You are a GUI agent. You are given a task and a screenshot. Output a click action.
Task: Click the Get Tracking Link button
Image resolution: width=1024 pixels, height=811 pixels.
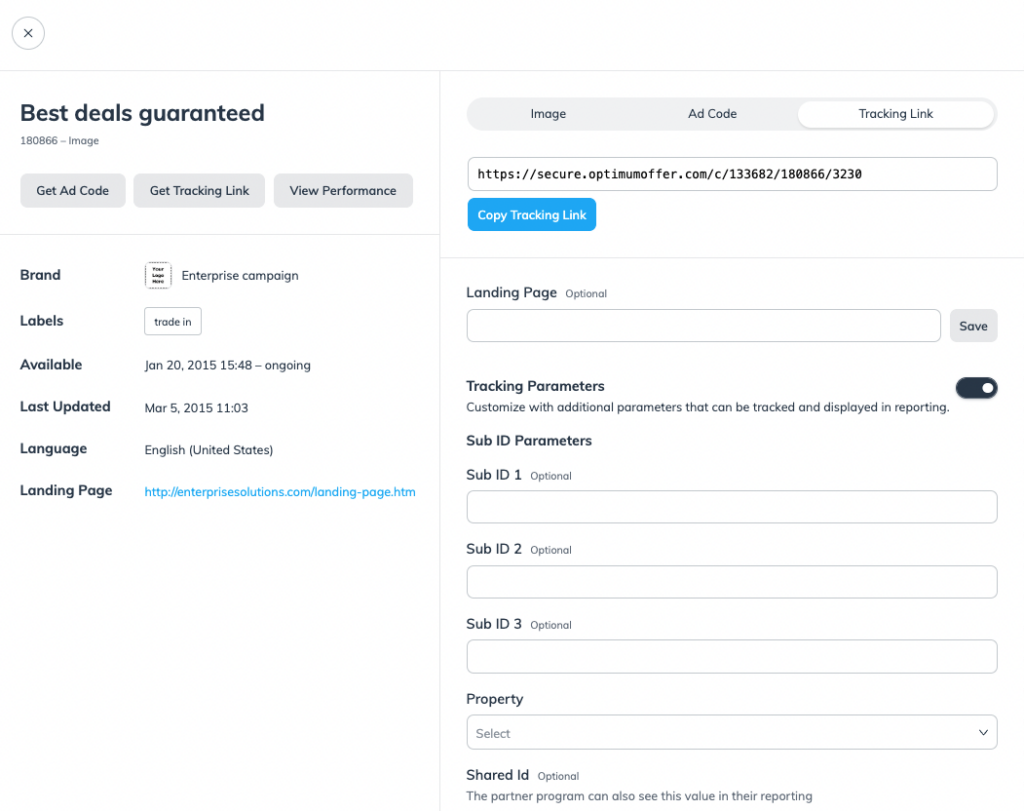coord(199,191)
